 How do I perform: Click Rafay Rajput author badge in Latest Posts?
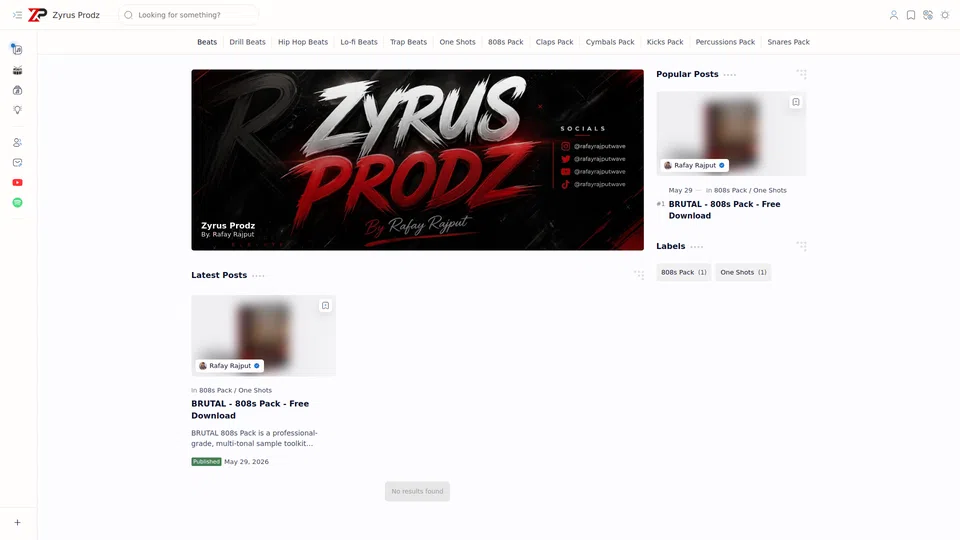(x=230, y=366)
